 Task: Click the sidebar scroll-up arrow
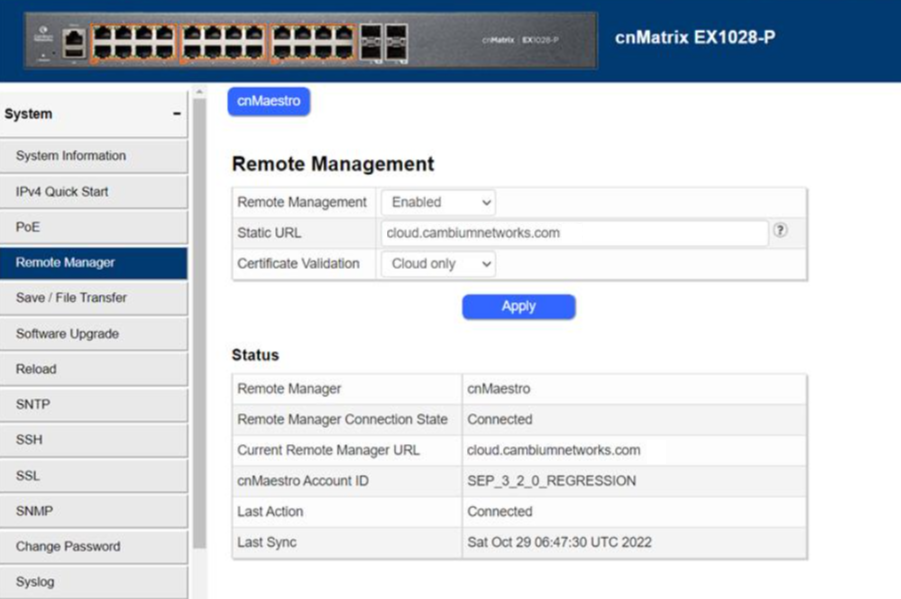[199, 91]
